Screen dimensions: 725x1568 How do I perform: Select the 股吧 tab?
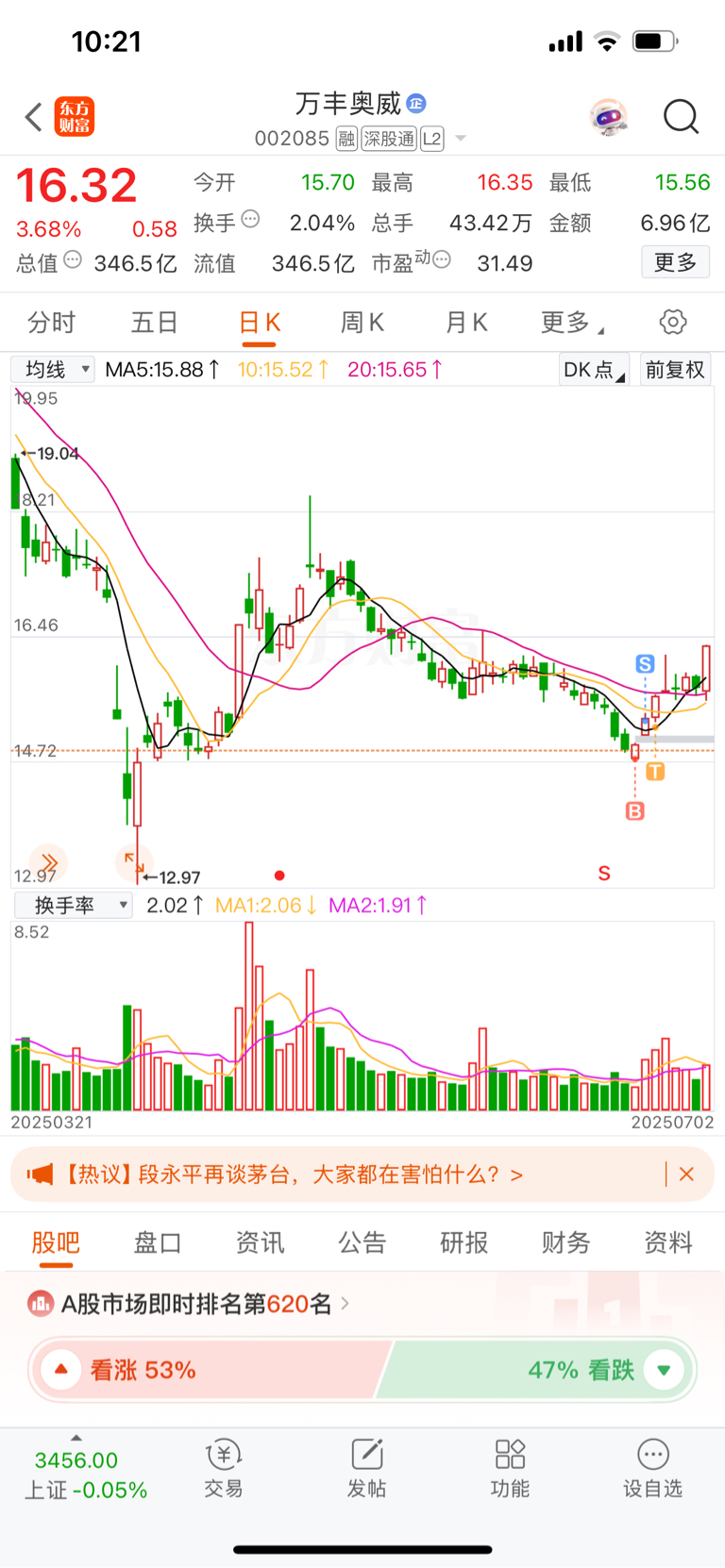(x=56, y=1243)
